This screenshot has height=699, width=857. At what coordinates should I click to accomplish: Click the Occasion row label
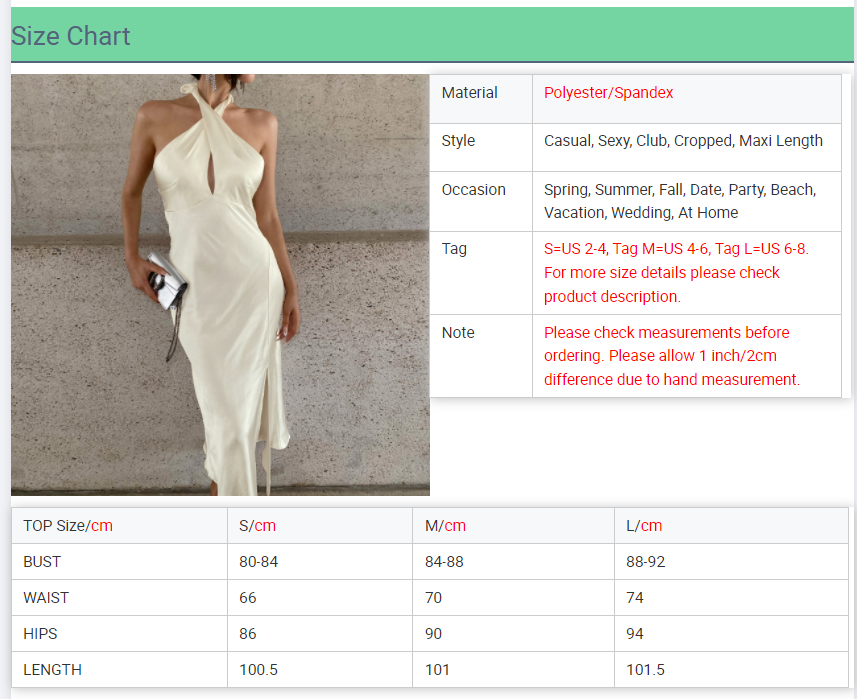[x=473, y=190]
